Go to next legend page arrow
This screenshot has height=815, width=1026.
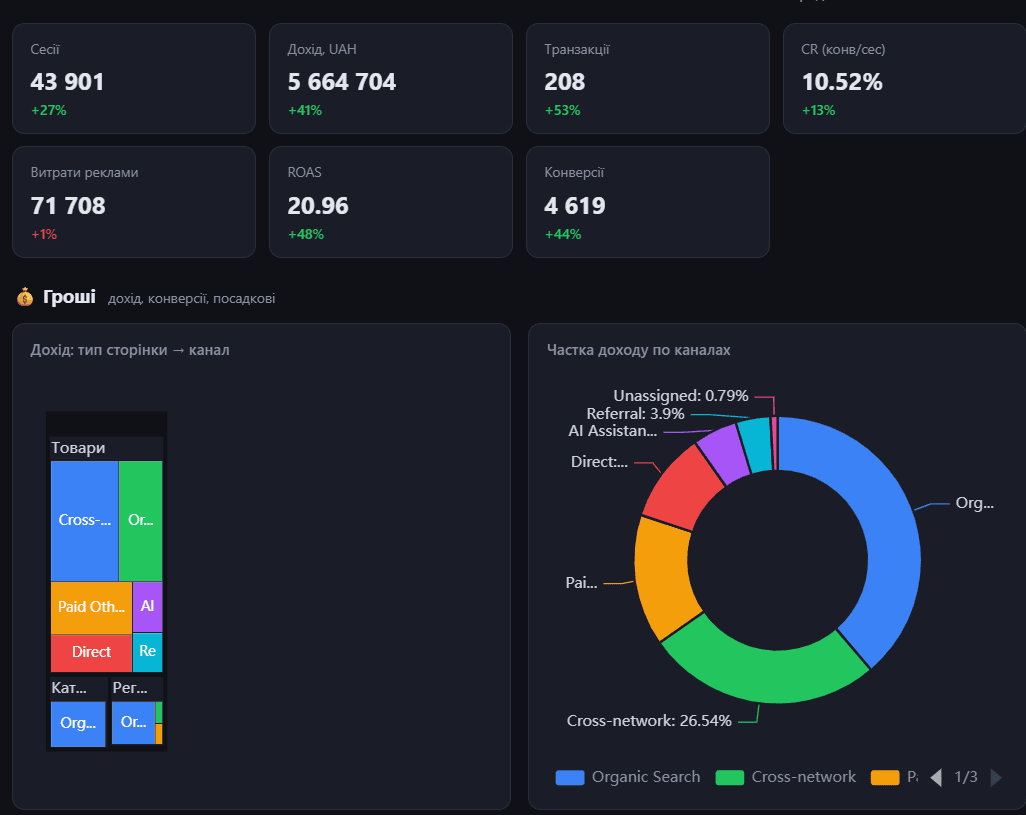pyautogui.click(x=996, y=777)
